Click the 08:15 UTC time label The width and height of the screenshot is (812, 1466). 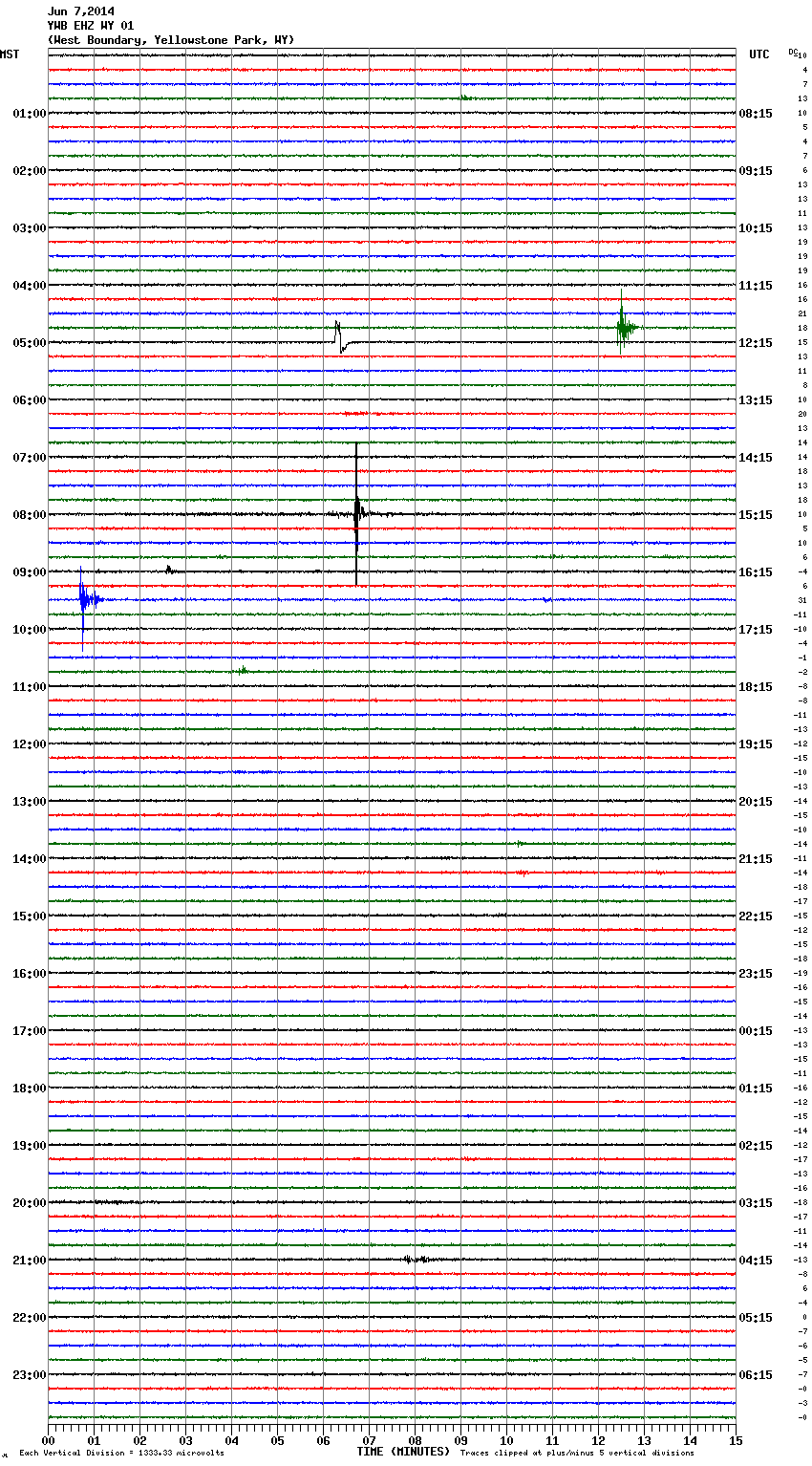click(x=756, y=114)
